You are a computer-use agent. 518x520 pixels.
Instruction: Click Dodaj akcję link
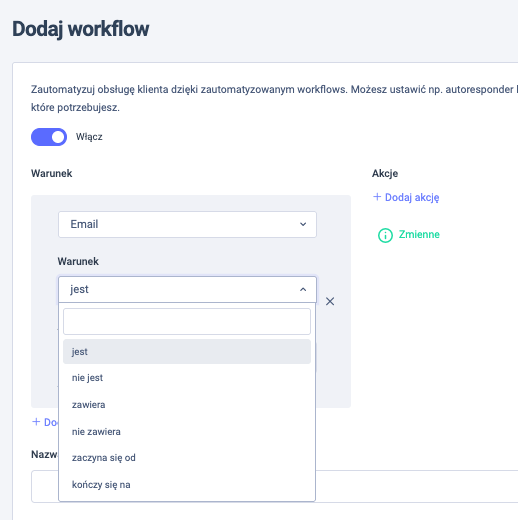pos(412,197)
